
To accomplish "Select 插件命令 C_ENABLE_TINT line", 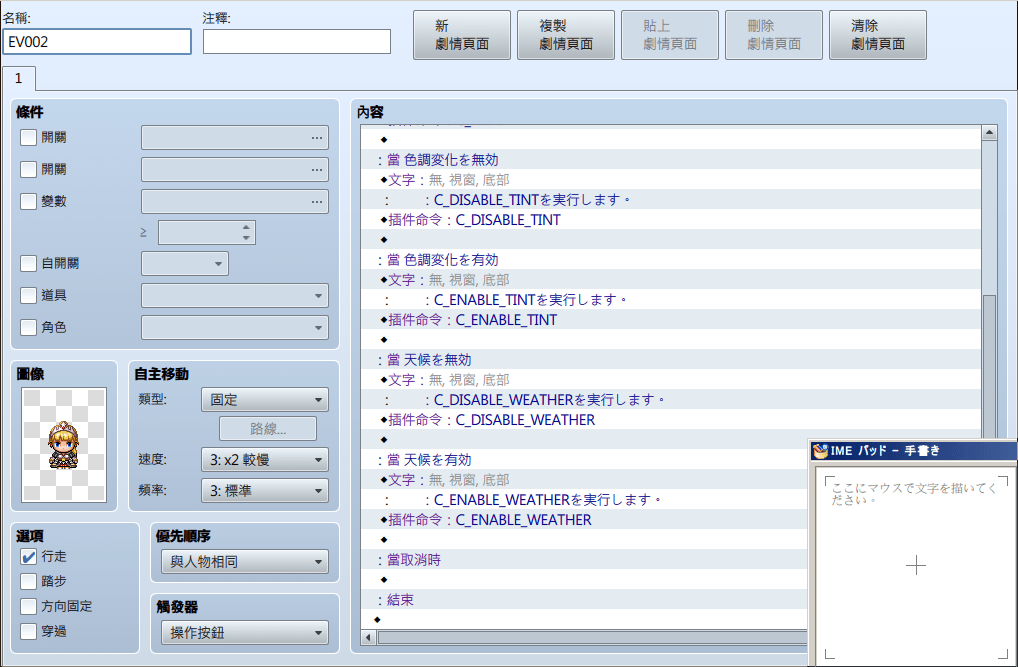I will pos(671,320).
